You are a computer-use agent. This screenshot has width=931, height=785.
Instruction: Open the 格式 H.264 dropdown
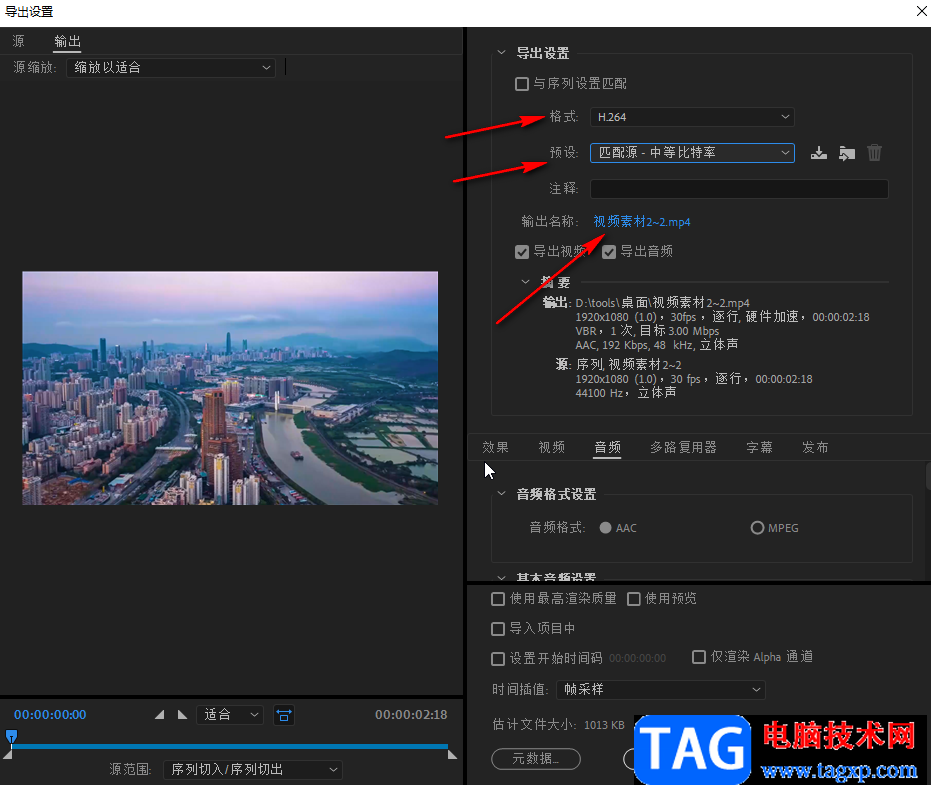click(692, 117)
